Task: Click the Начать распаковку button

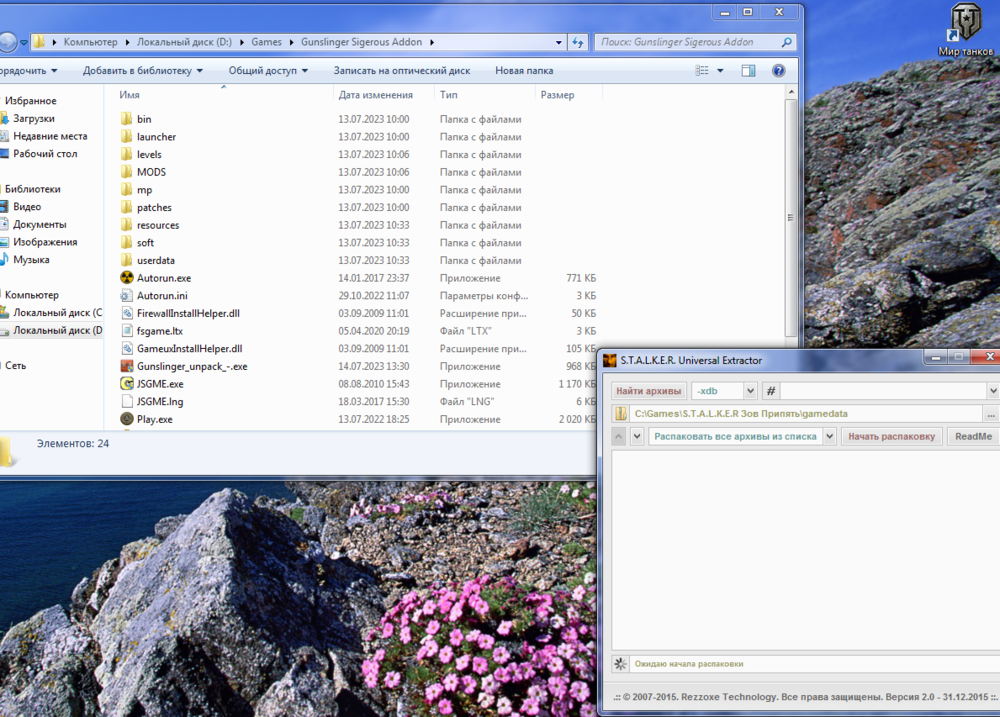Action: (x=892, y=436)
